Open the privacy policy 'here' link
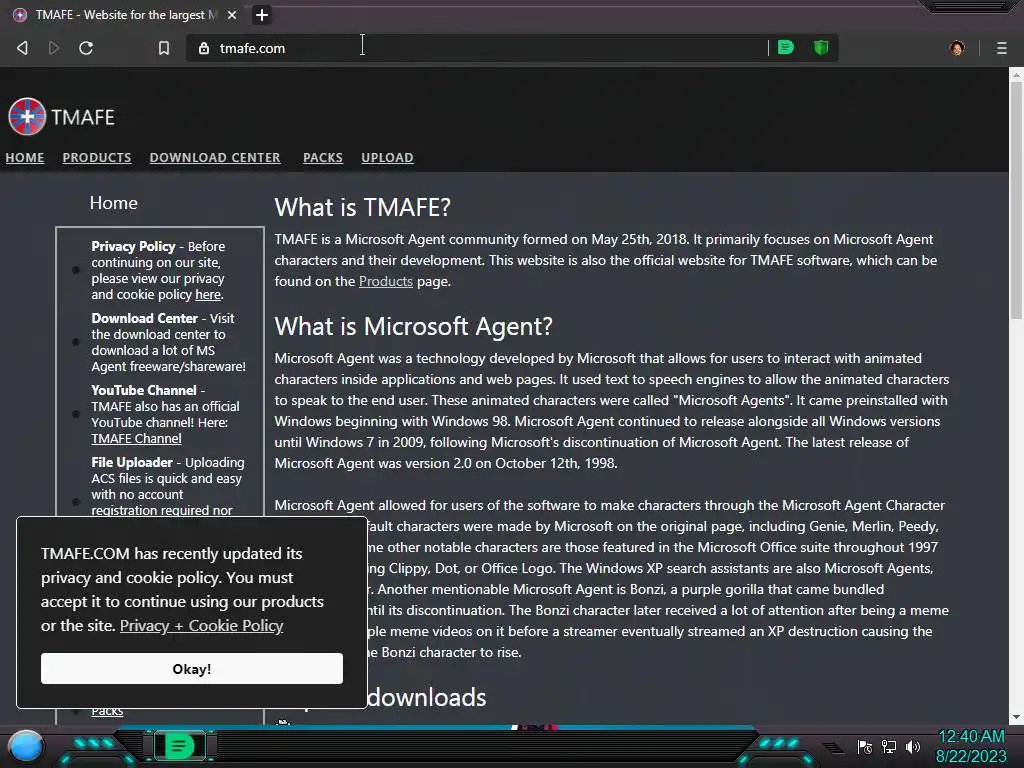 [208, 295]
